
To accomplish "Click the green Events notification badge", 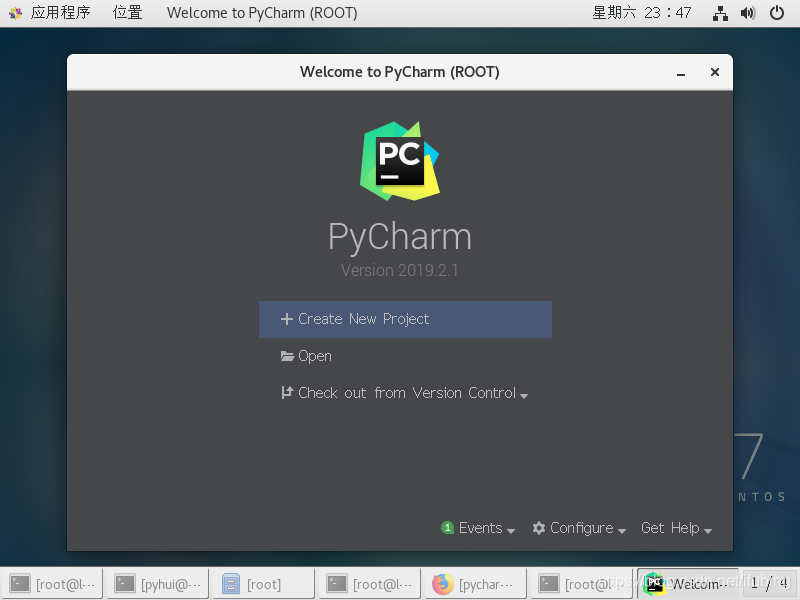I will (x=447, y=528).
